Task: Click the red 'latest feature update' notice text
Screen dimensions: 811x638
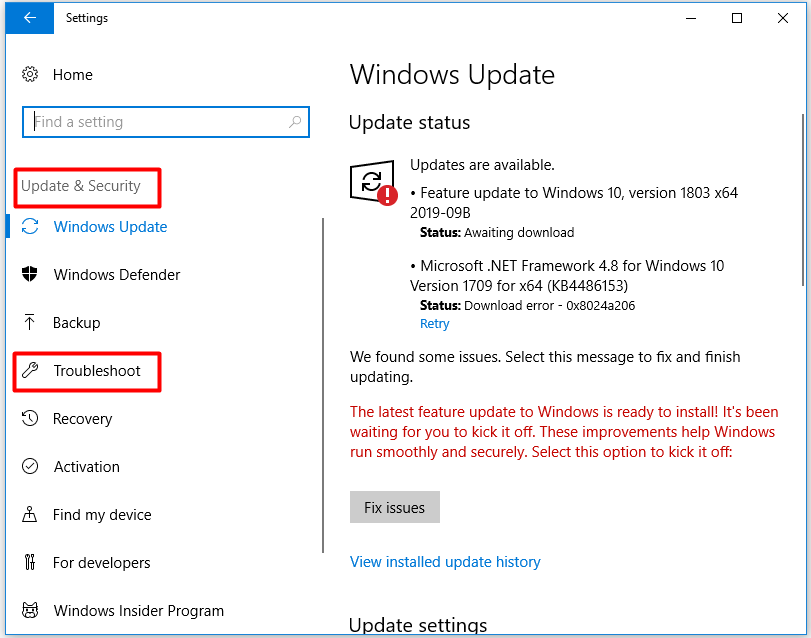Action: [564, 432]
